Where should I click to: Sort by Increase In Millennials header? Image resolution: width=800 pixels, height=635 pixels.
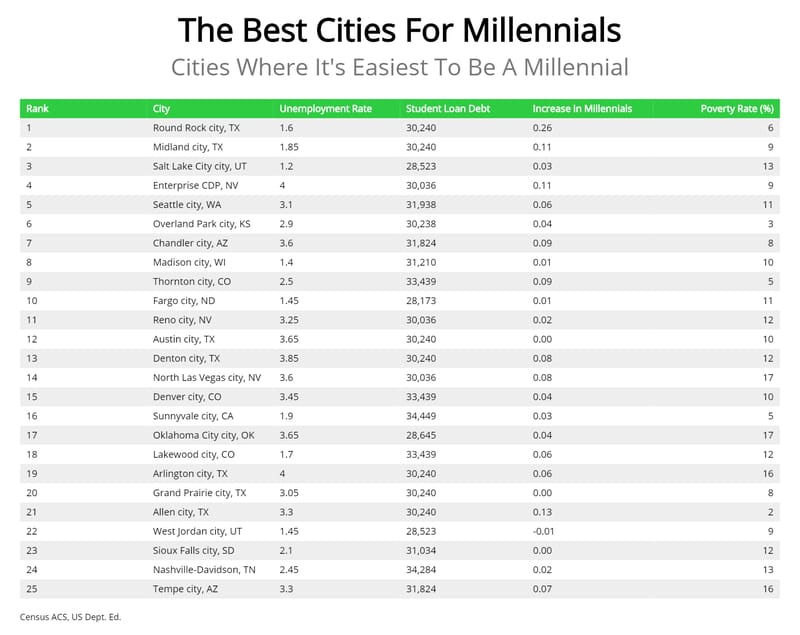[581, 108]
